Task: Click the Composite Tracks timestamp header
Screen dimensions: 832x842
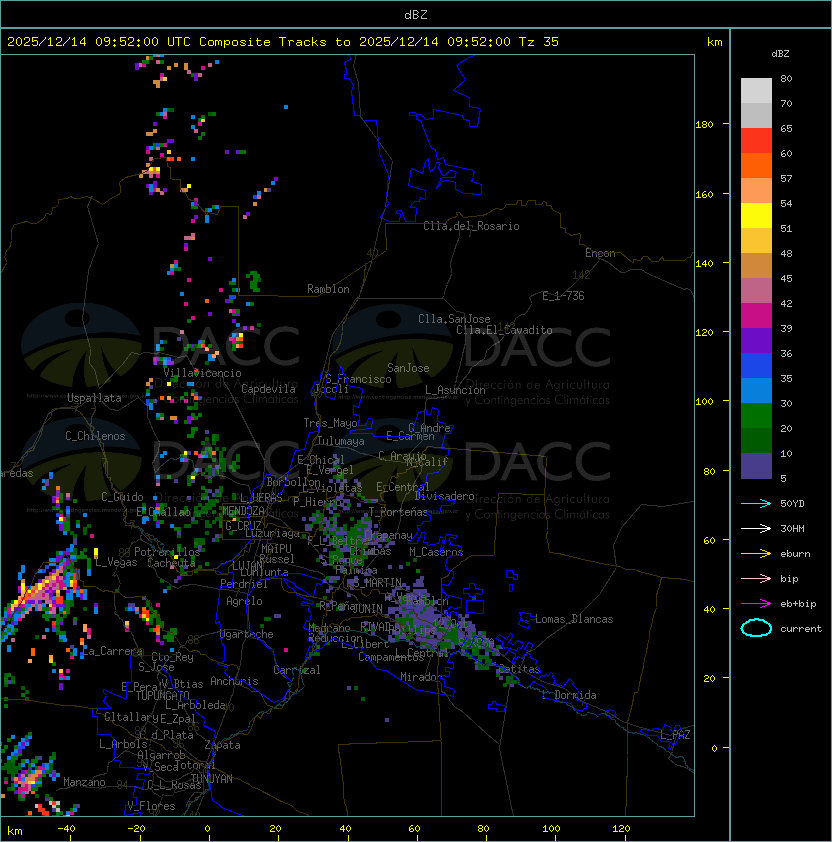Action: [283, 42]
